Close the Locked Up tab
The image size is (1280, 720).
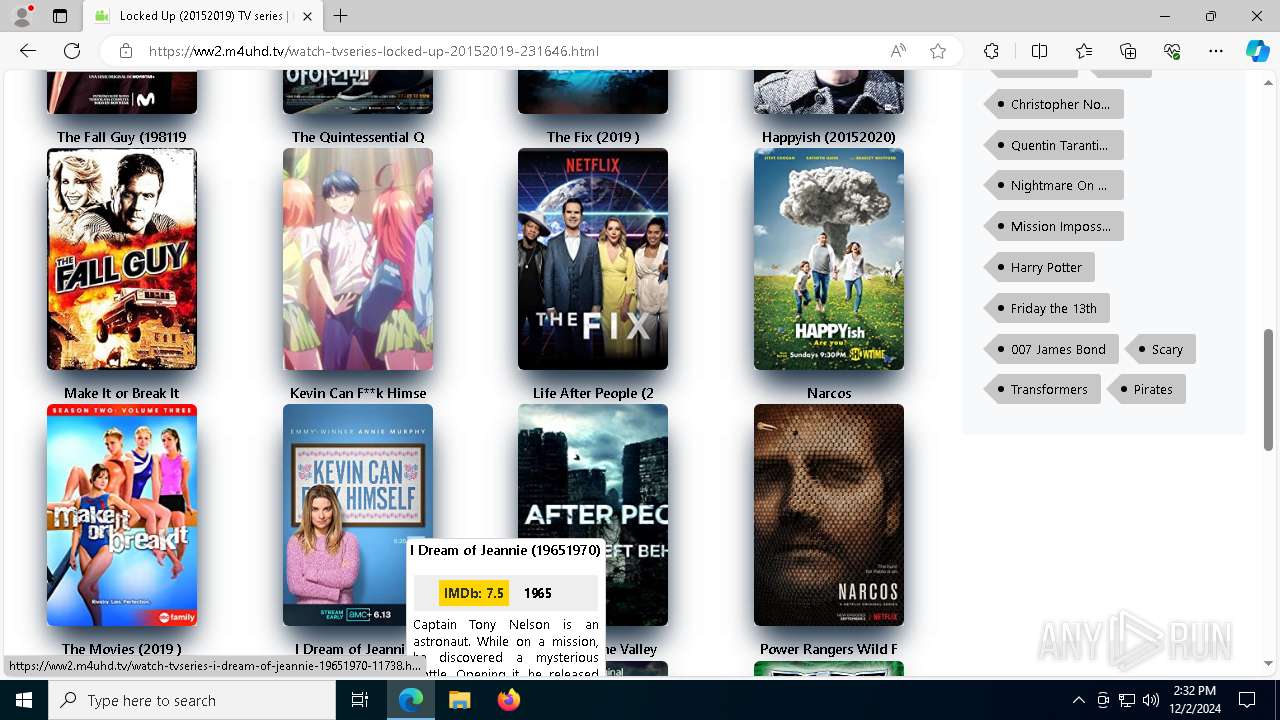[x=307, y=16]
